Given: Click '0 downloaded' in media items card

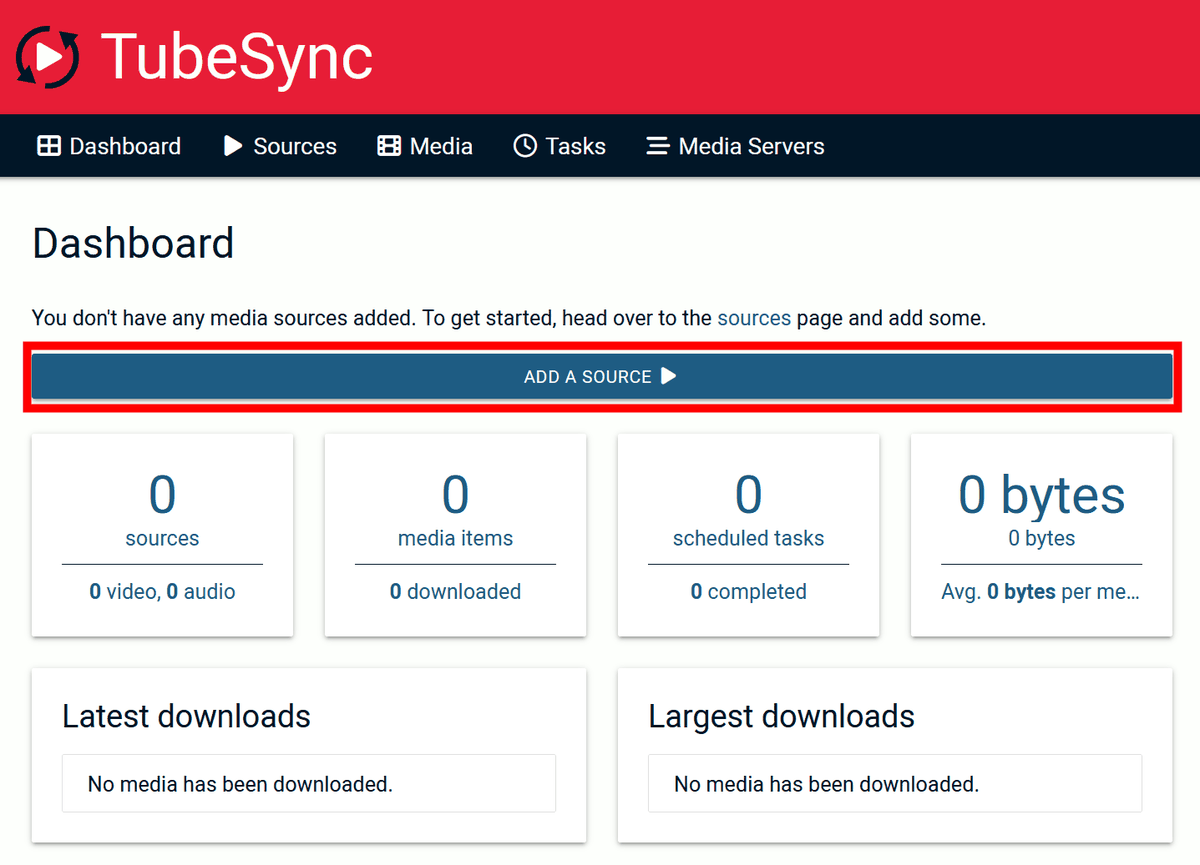Looking at the screenshot, I should pos(455,591).
